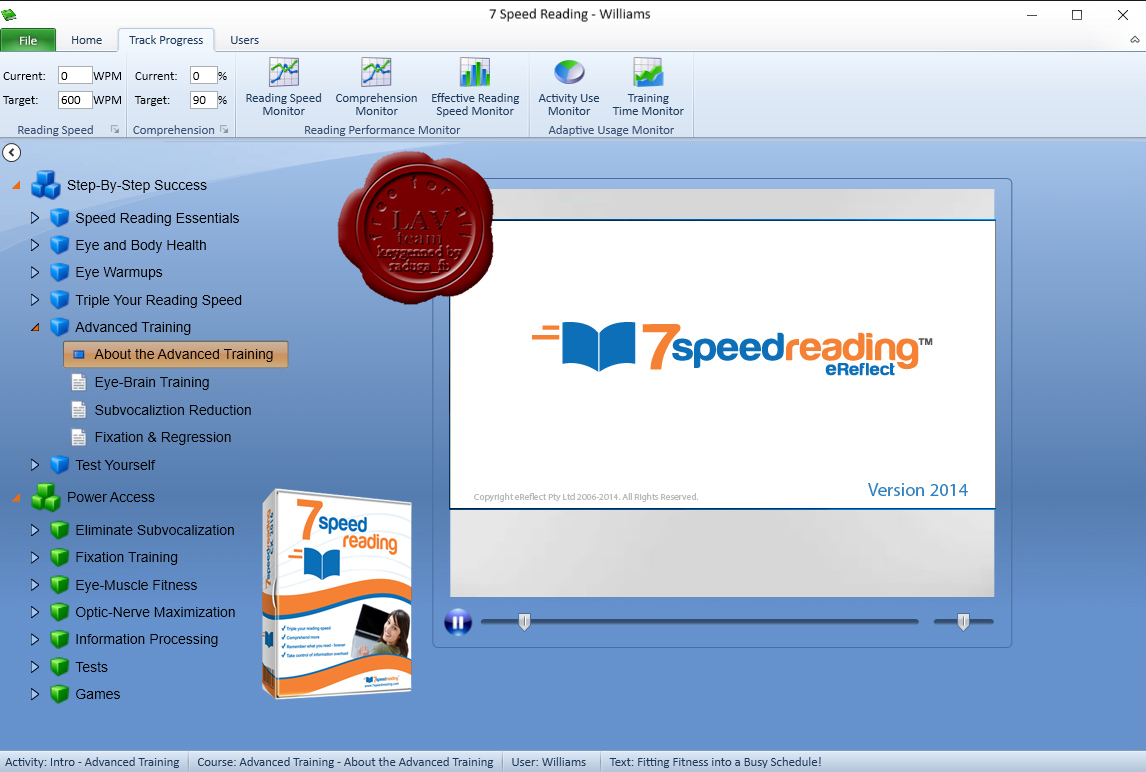Image resolution: width=1146 pixels, height=772 pixels.
Task: Click the app icon in the title bar
Action: click(x=9, y=15)
